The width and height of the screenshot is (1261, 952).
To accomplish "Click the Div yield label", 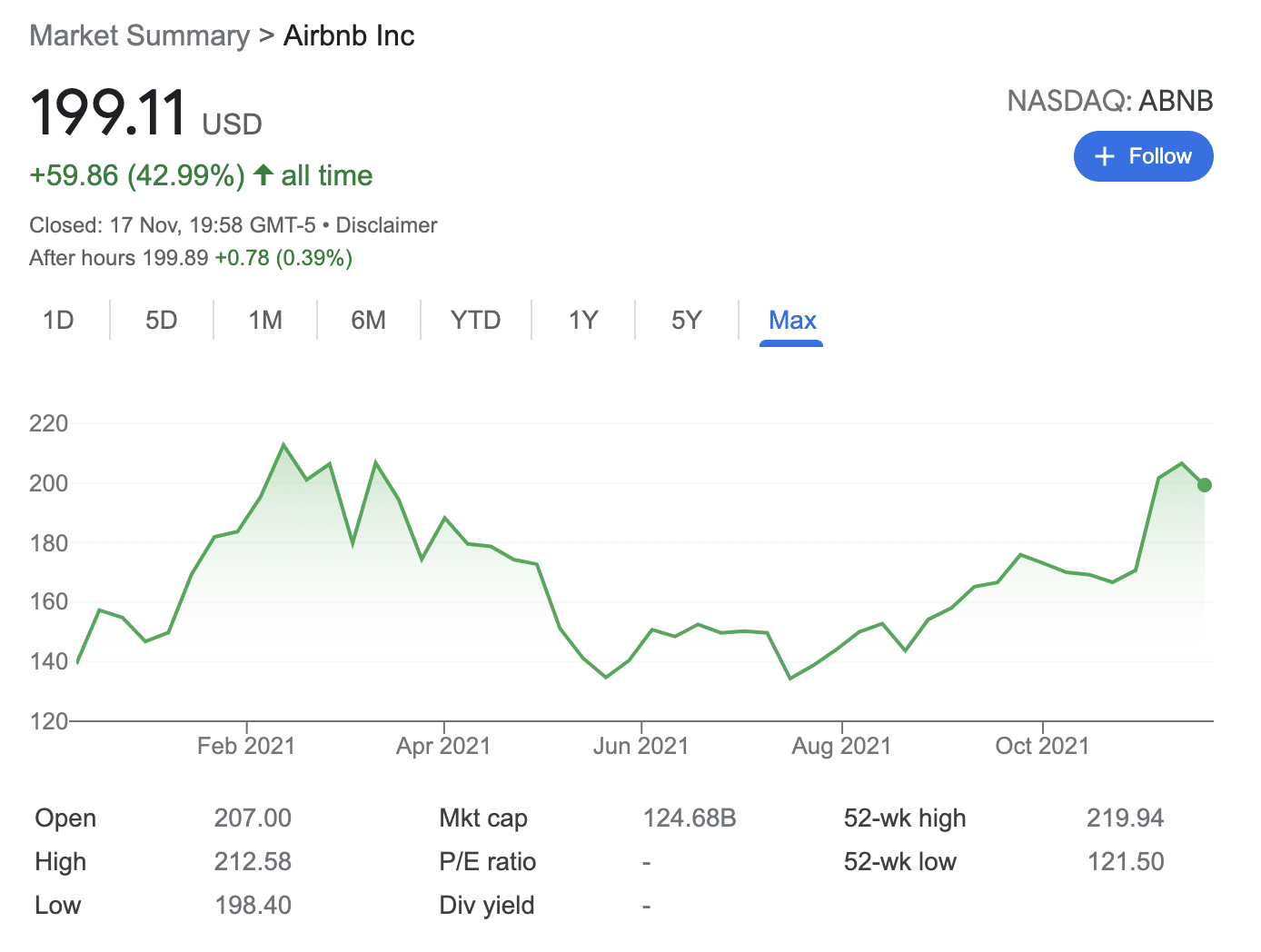I will pyautogui.click(x=487, y=906).
